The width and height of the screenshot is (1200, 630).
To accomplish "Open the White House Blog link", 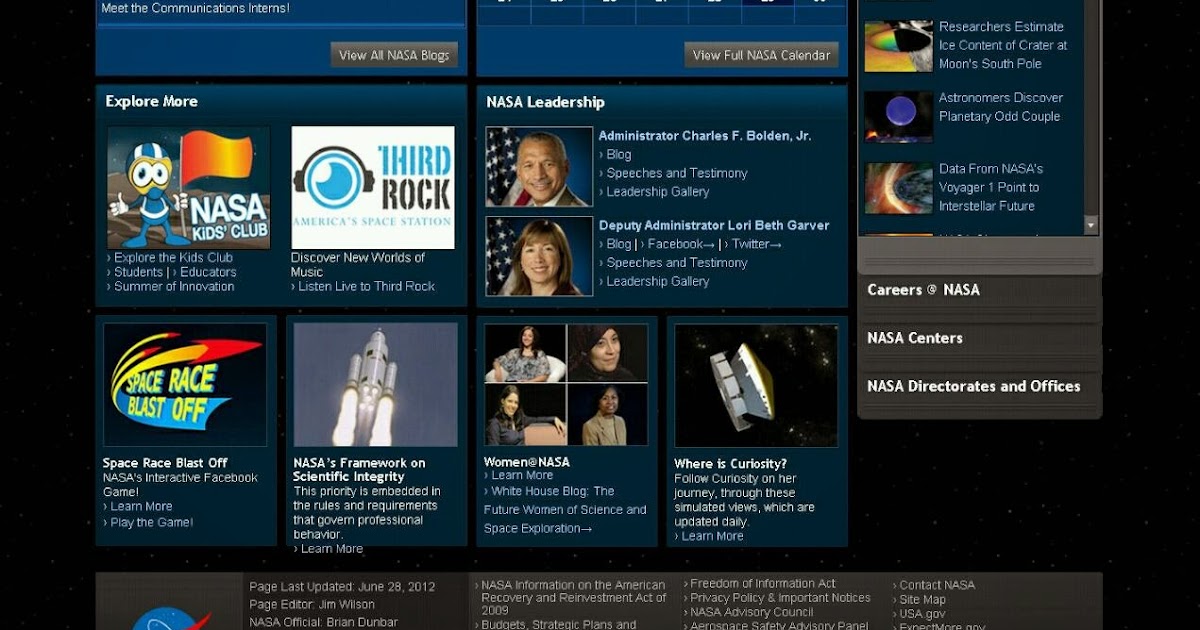I will pyautogui.click(x=566, y=510).
